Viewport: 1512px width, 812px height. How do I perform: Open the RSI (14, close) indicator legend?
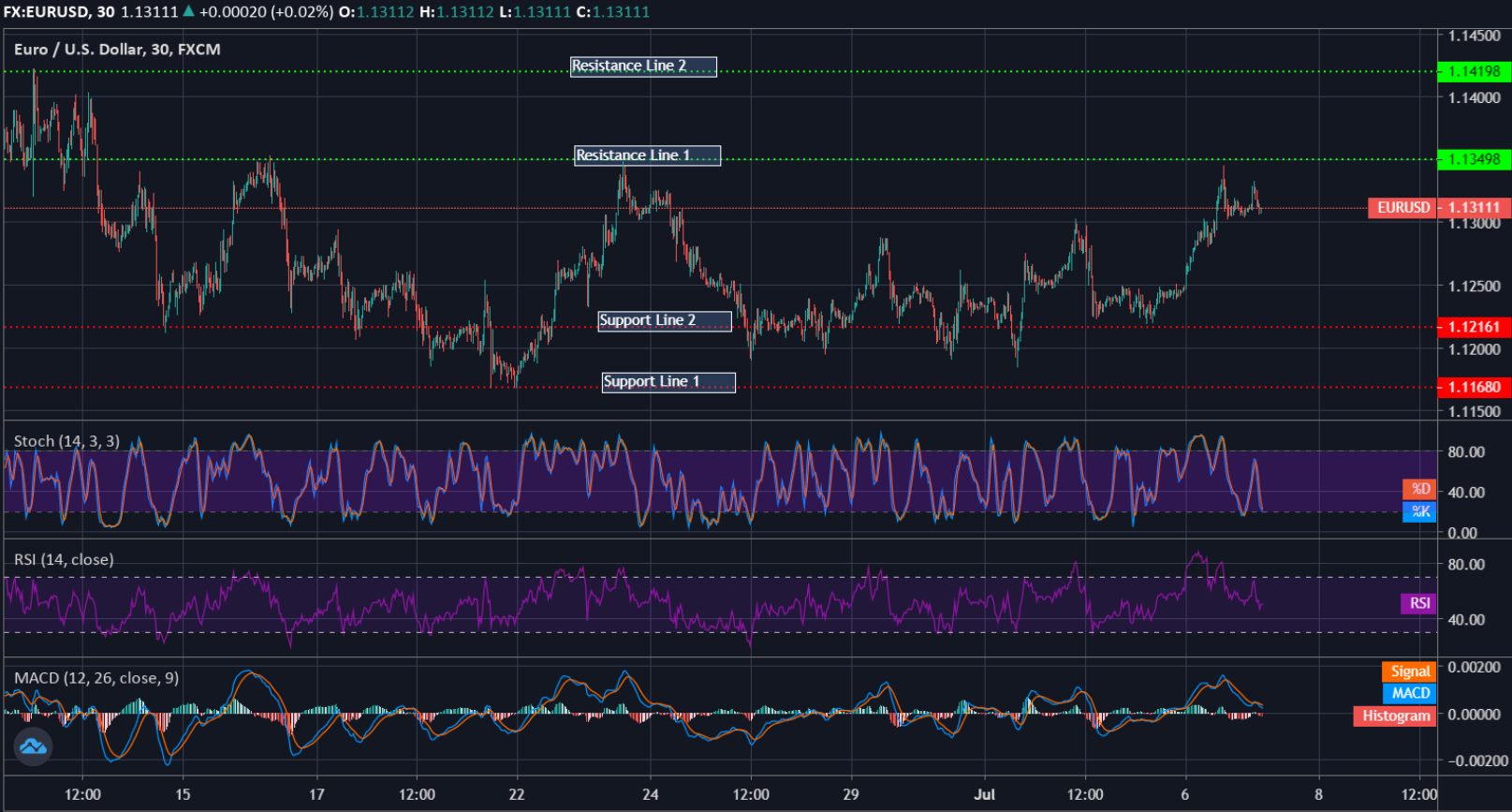pos(64,559)
